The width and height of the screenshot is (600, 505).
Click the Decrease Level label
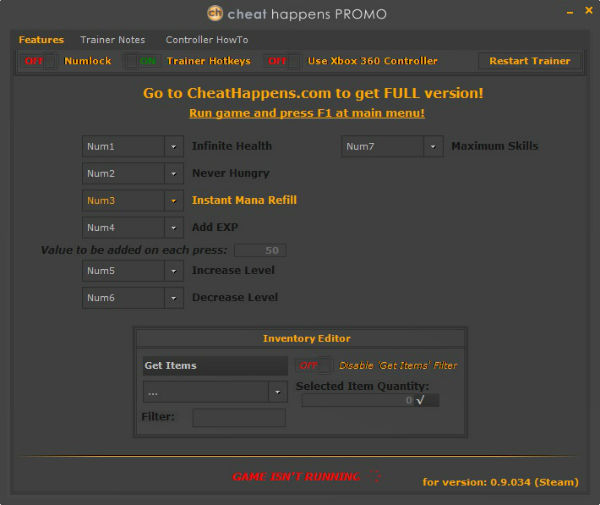[235, 297]
